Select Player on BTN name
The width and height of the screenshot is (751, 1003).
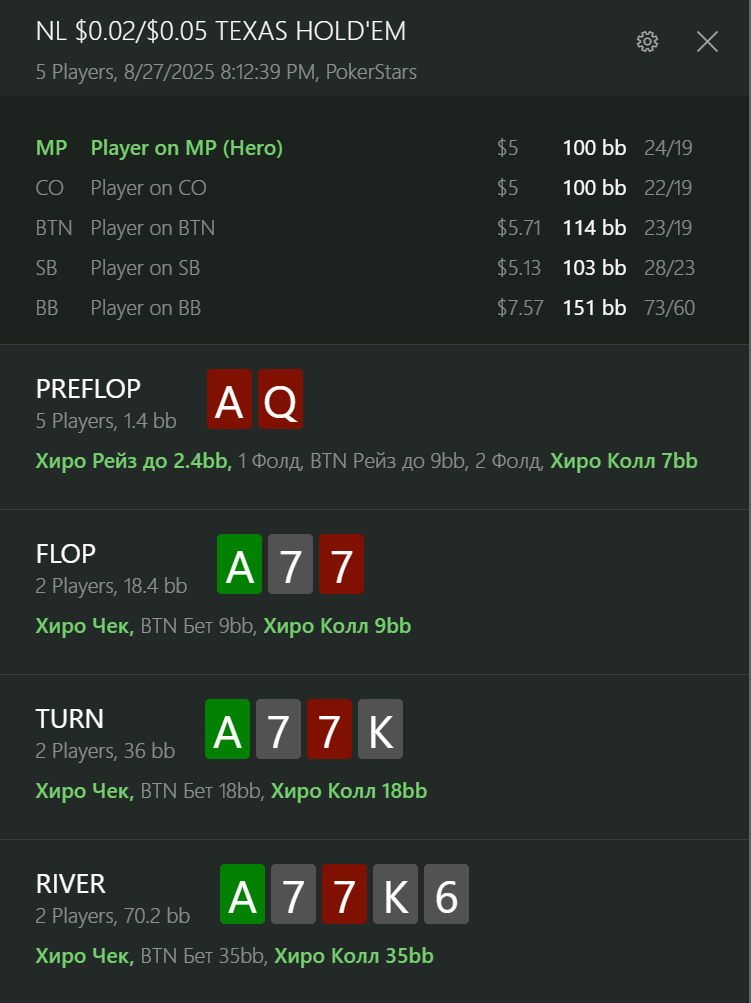153,228
